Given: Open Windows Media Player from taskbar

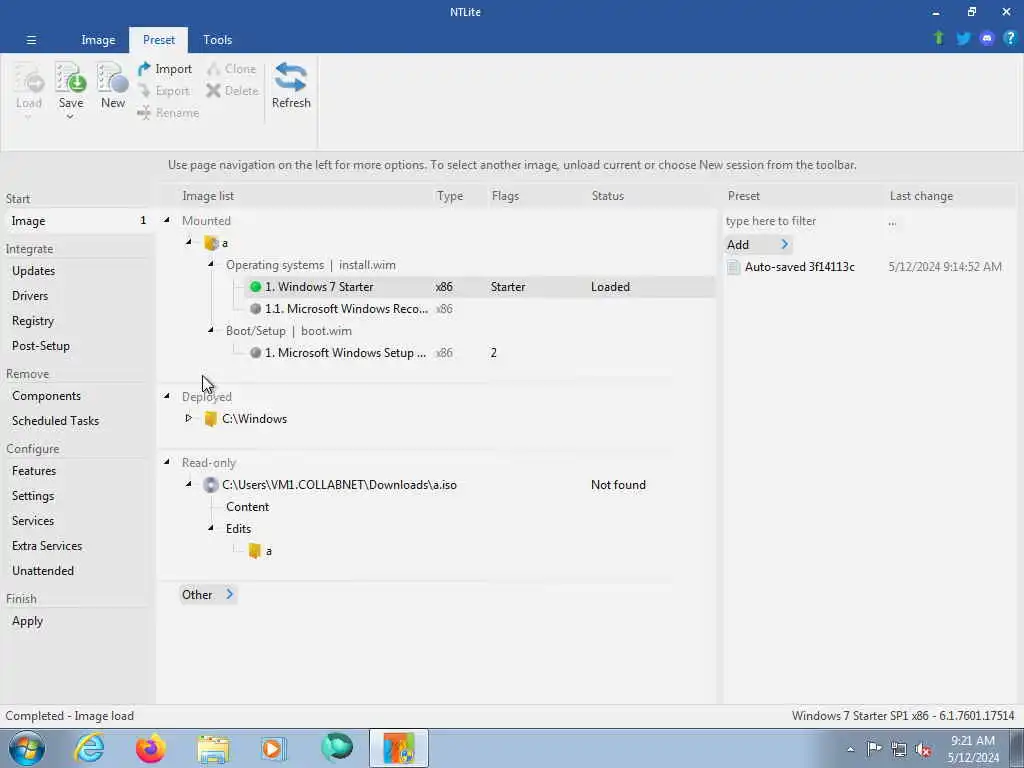Looking at the screenshot, I should [x=274, y=748].
